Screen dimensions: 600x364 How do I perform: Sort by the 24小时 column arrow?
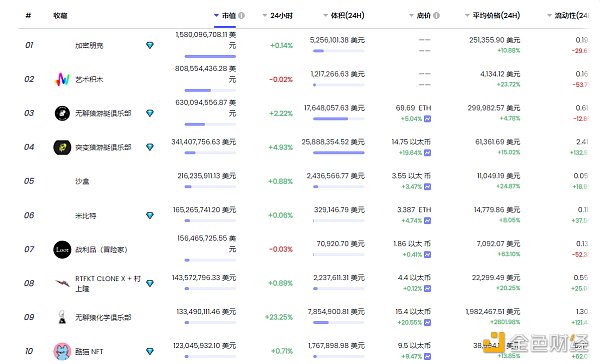tap(264, 15)
